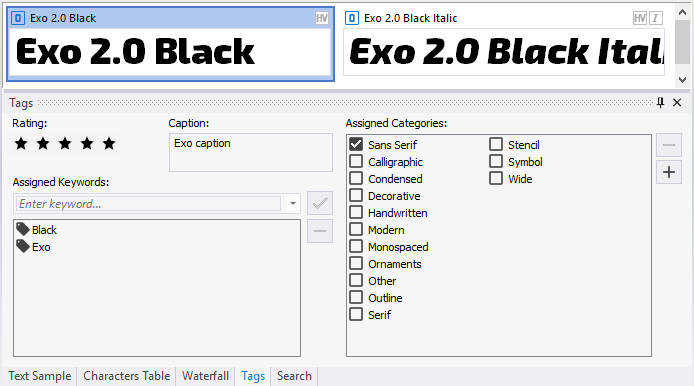
Task: Check the Serif category
Action: point(356,314)
